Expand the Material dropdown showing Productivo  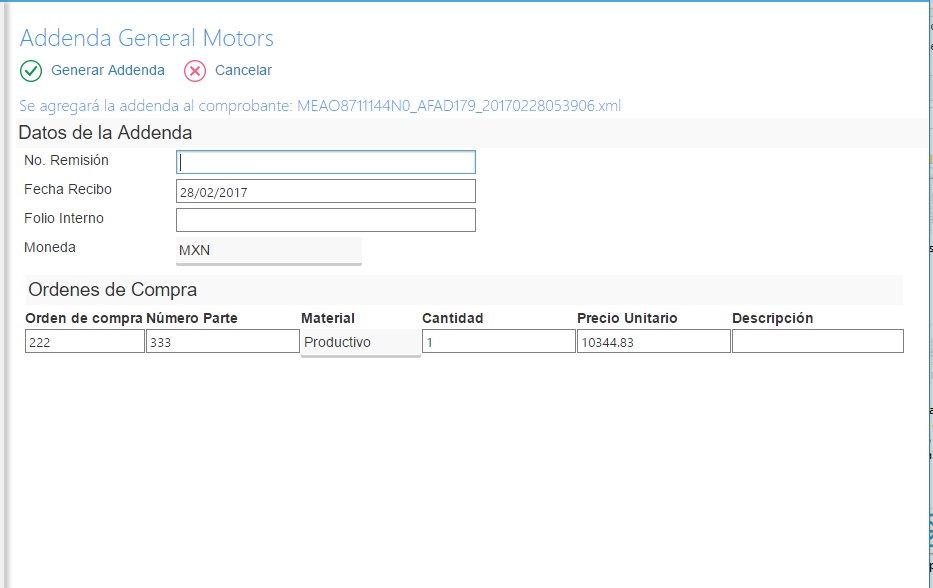click(360, 342)
